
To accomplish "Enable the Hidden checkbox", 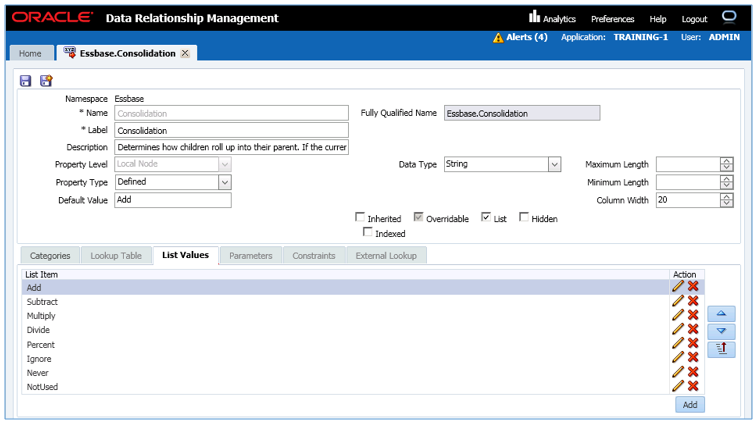I will point(524,217).
